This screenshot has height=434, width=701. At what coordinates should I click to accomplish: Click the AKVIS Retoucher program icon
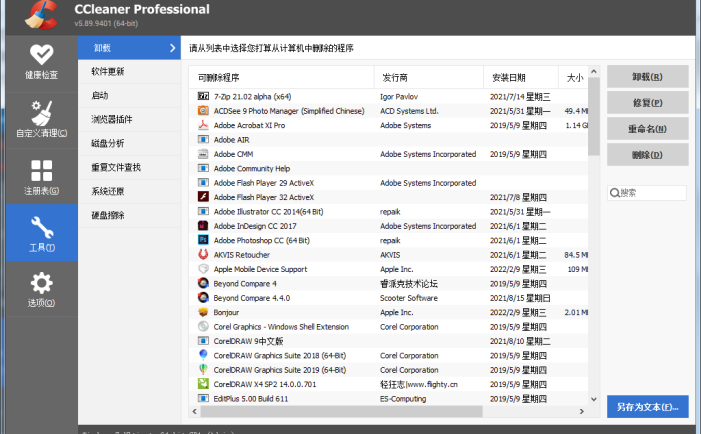(203, 255)
